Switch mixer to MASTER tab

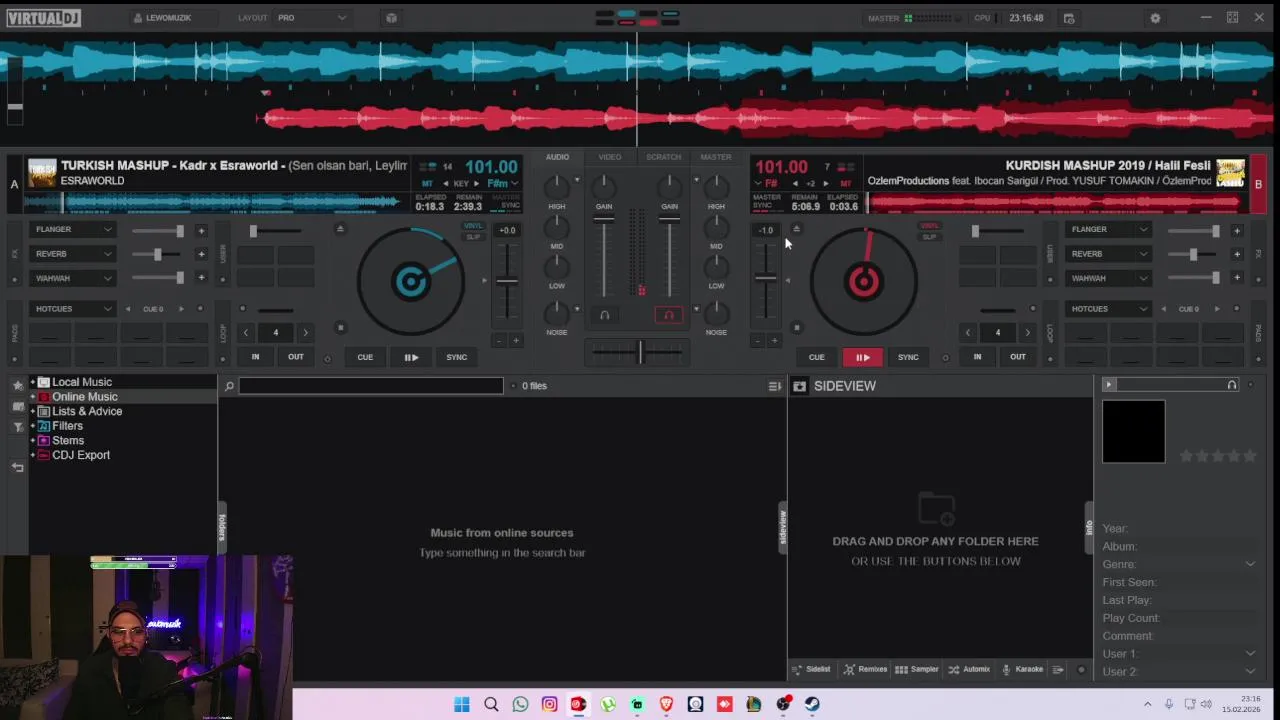[x=716, y=157]
